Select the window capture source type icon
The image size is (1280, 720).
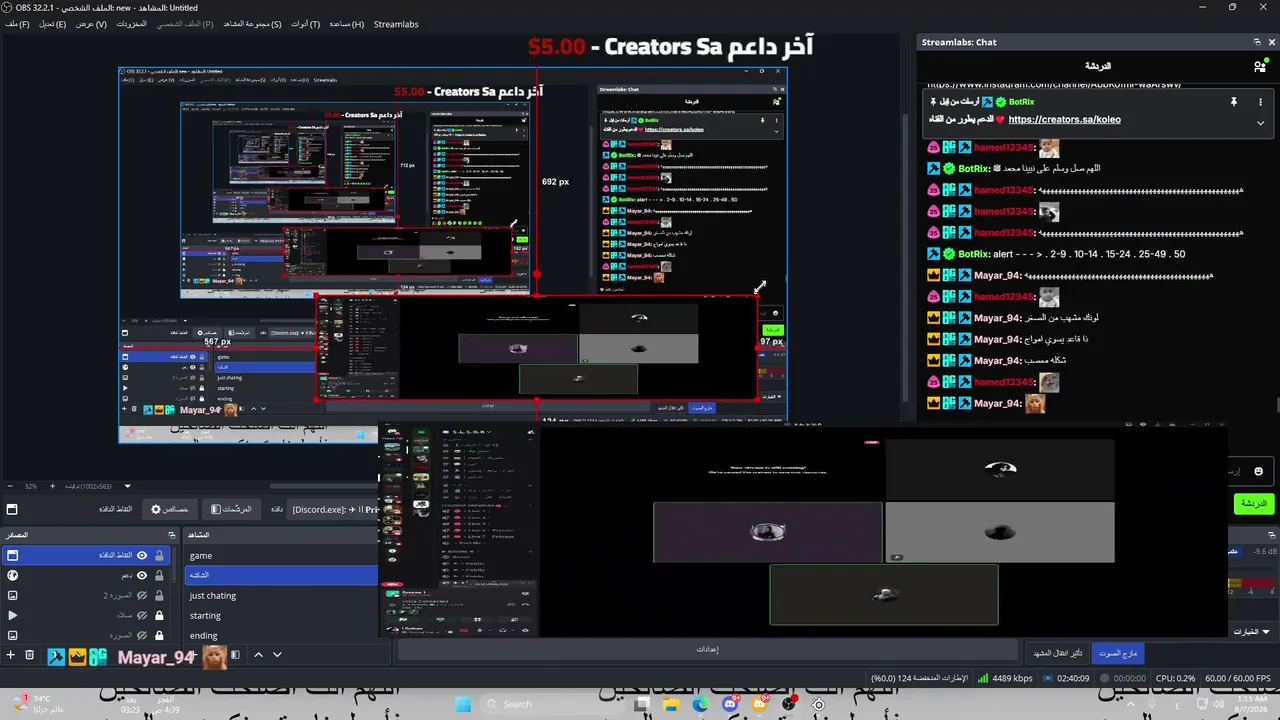click(12, 555)
